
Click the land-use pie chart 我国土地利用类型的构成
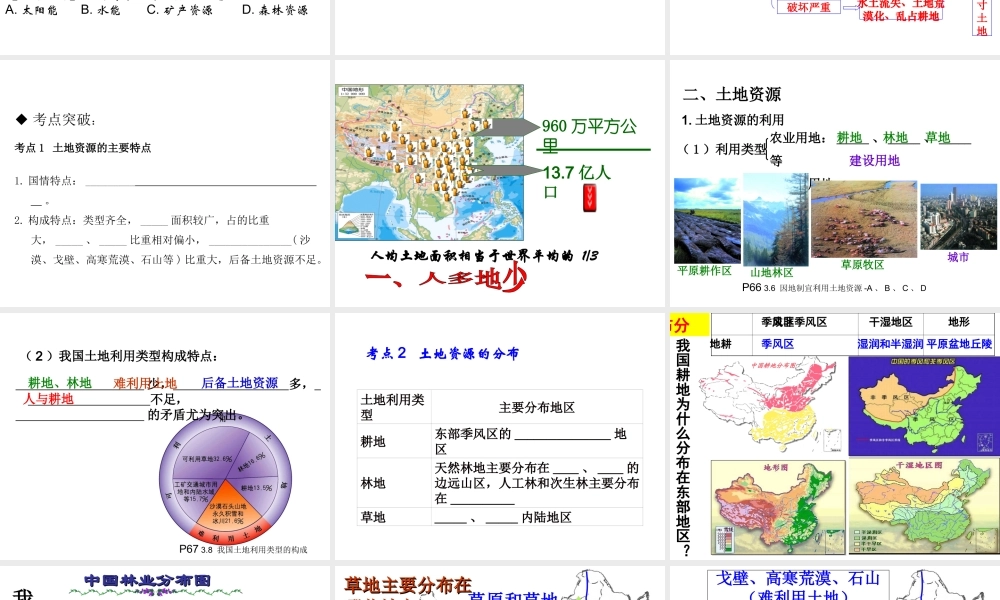tap(225, 479)
